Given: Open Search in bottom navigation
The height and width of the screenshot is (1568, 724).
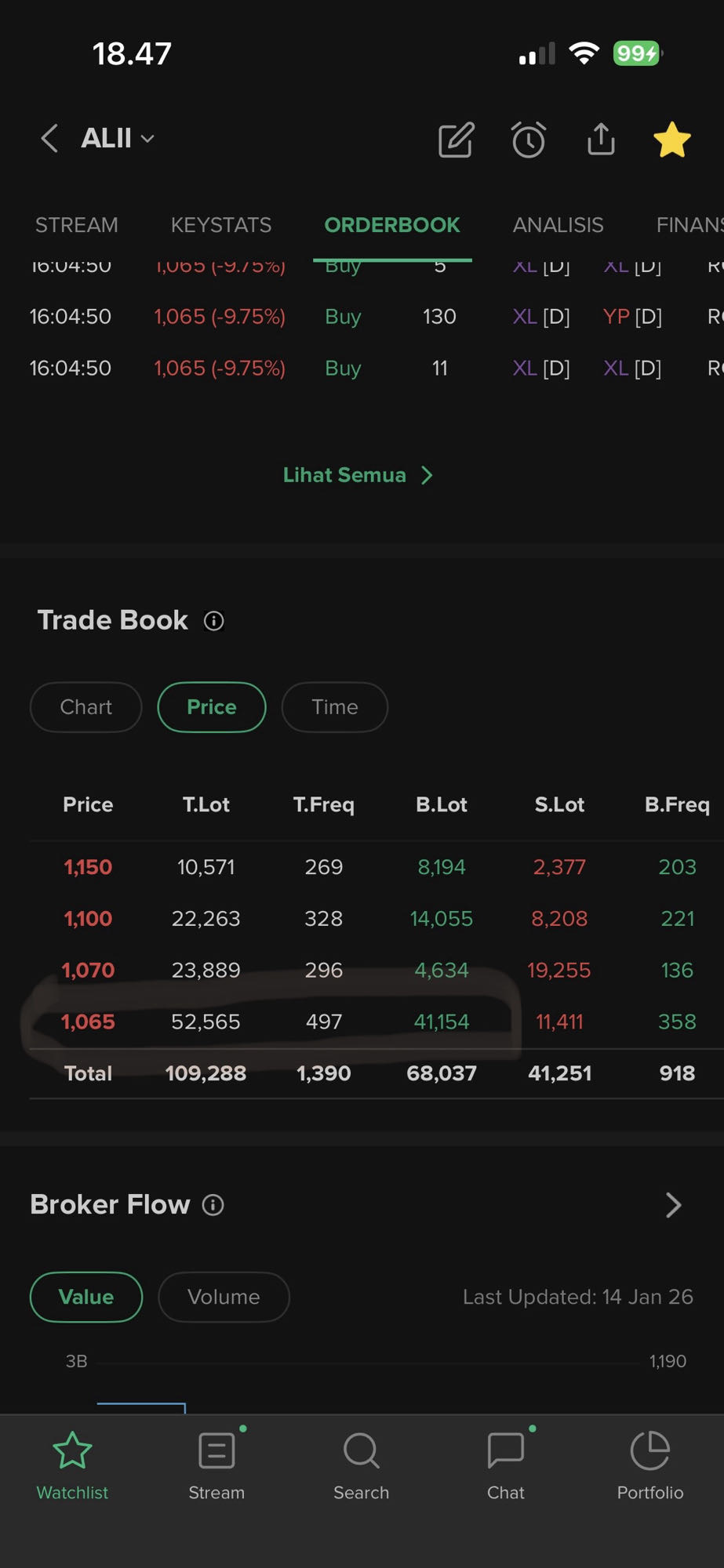Looking at the screenshot, I should pos(361,1465).
